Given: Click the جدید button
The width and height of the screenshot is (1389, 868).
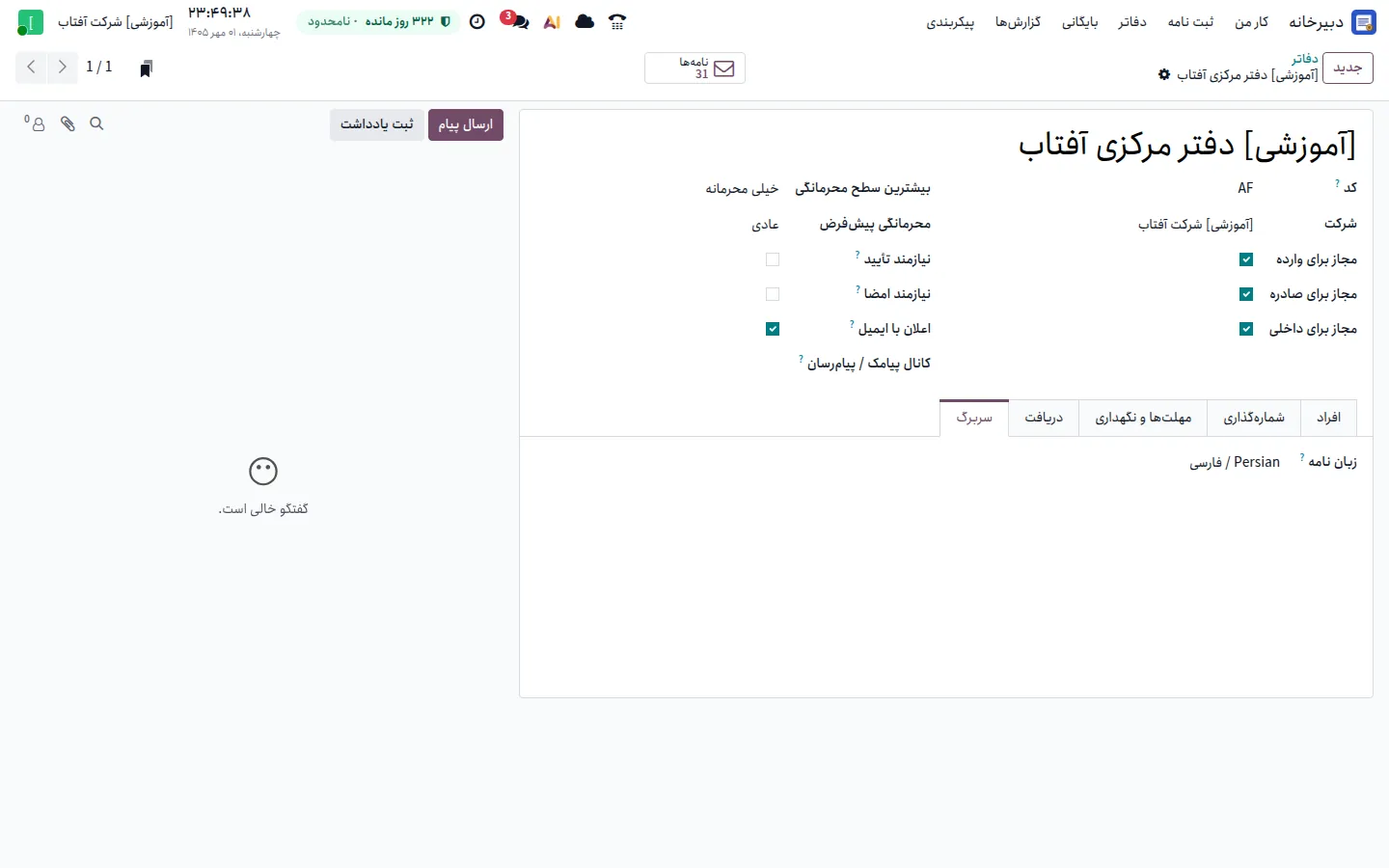Looking at the screenshot, I should [1348, 68].
